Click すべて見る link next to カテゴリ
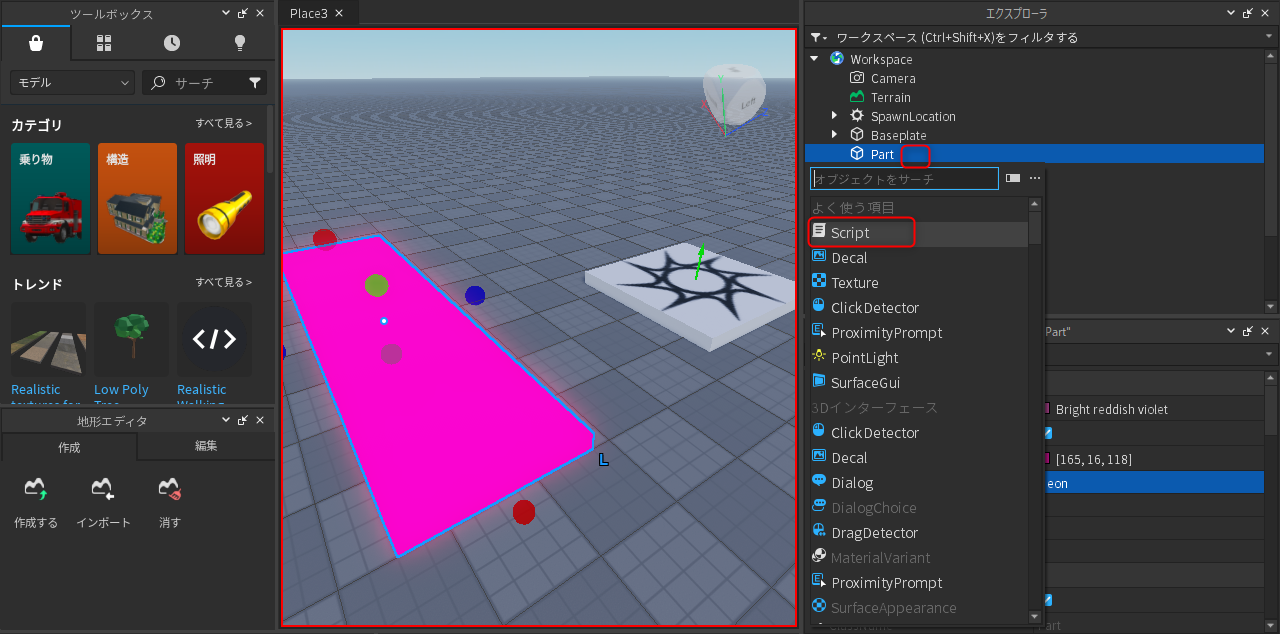 point(223,123)
